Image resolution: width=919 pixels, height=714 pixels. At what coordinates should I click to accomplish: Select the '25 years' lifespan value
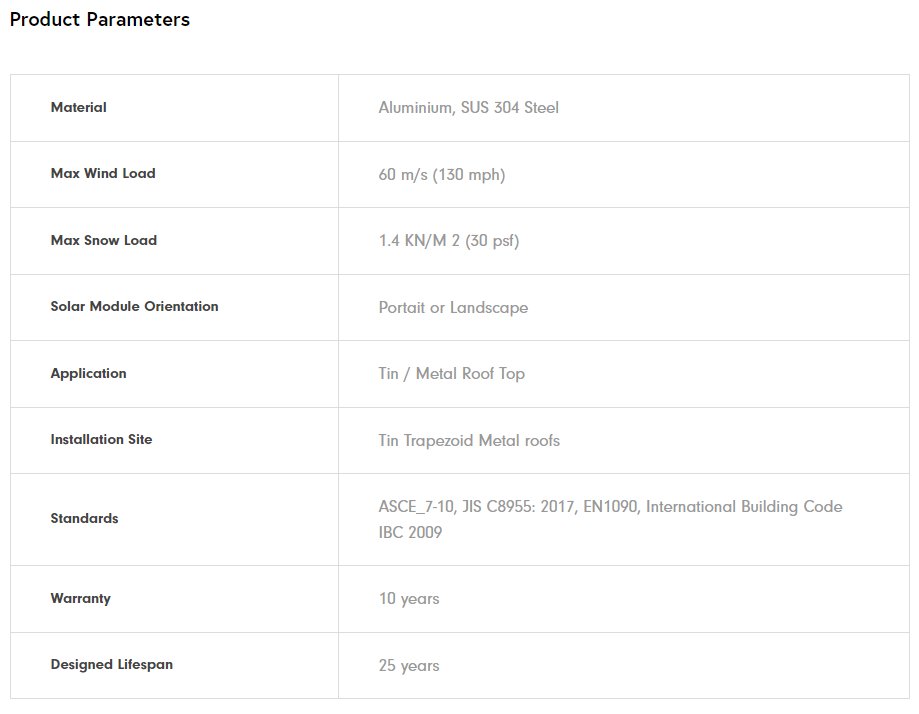coord(409,666)
